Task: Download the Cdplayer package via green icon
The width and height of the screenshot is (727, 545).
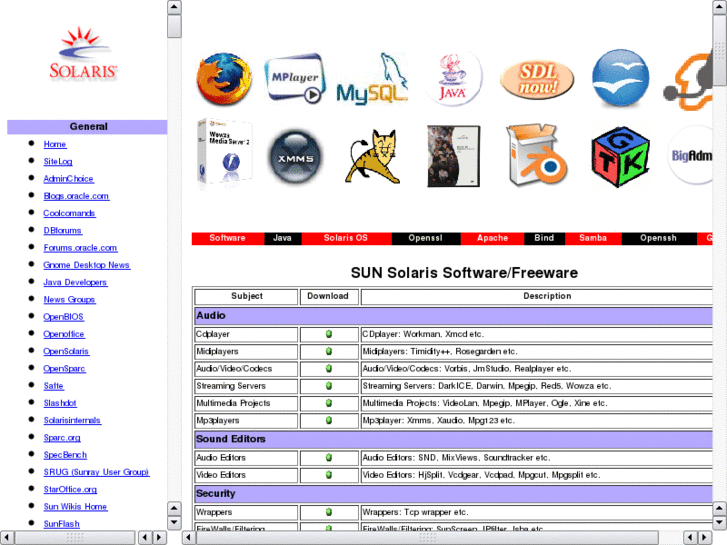Action: (x=329, y=334)
